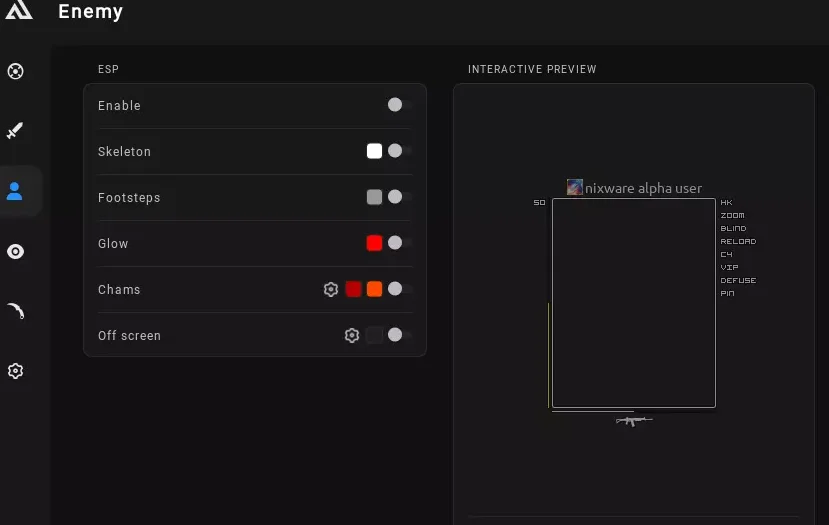The height and width of the screenshot is (525, 829).
Task: Open the orange Chams color swatch
Action: (374, 289)
